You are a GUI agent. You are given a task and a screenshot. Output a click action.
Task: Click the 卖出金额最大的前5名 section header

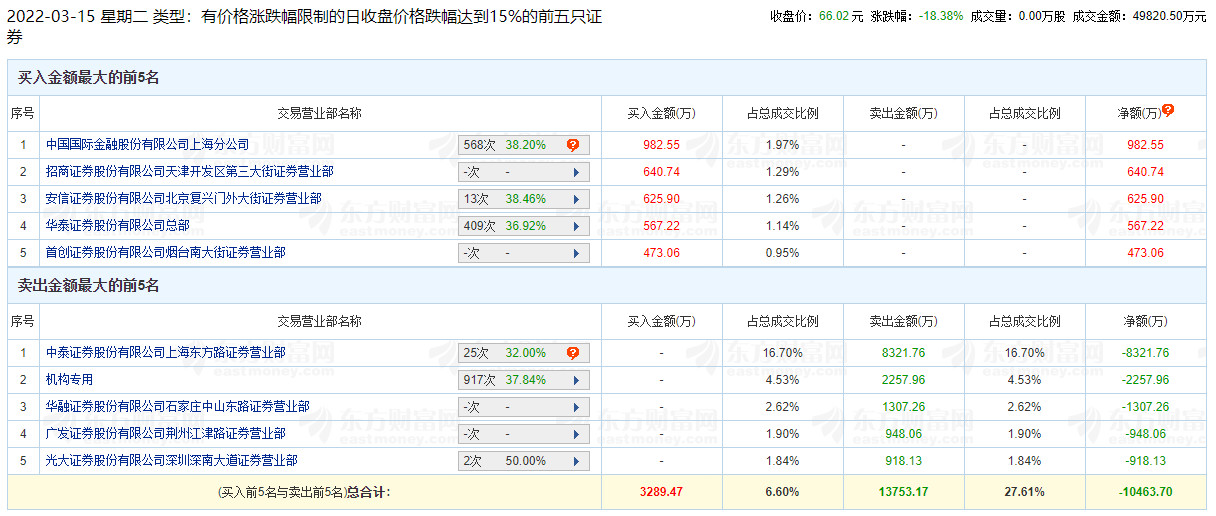click(88, 286)
